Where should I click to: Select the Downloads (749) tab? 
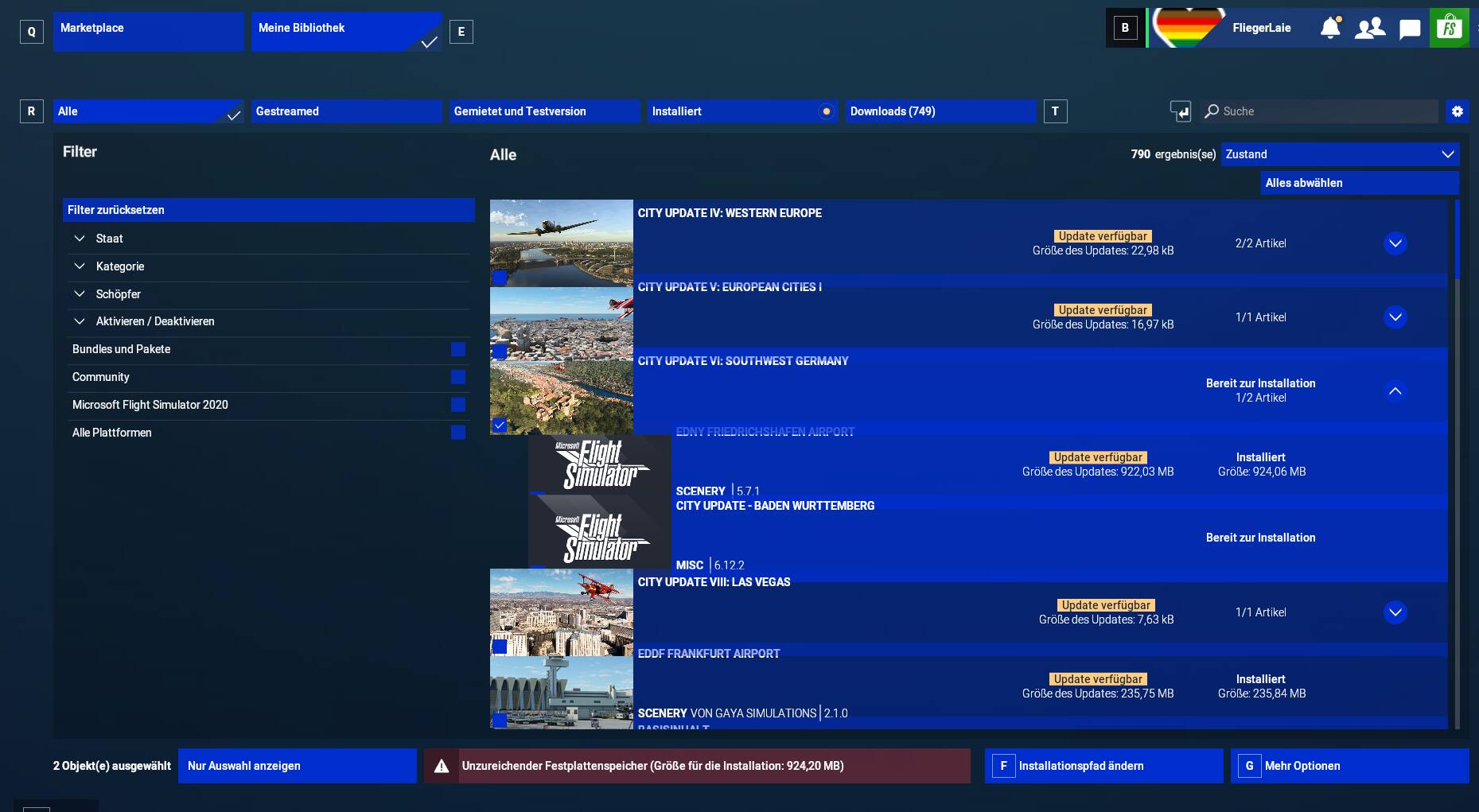coord(940,111)
